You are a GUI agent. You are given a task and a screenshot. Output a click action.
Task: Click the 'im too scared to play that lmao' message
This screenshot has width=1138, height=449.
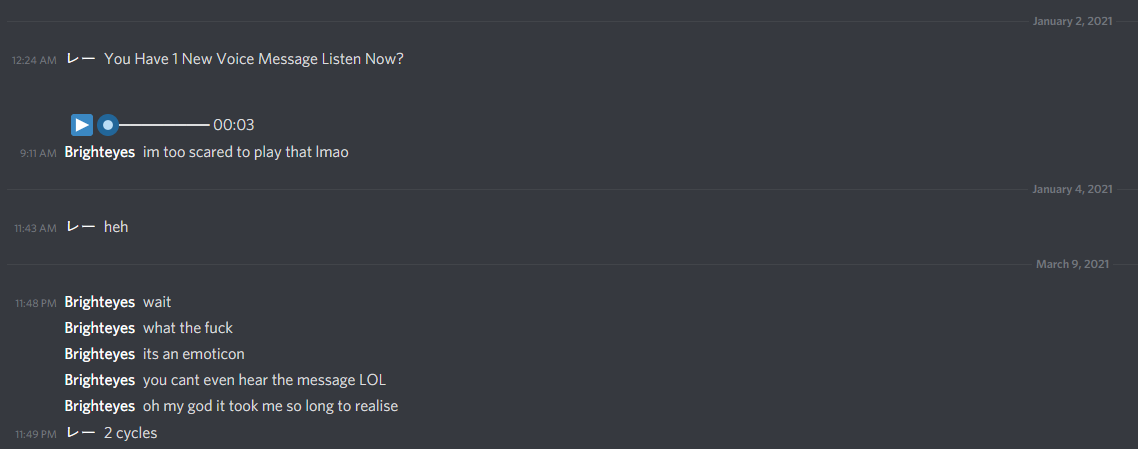click(x=246, y=152)
